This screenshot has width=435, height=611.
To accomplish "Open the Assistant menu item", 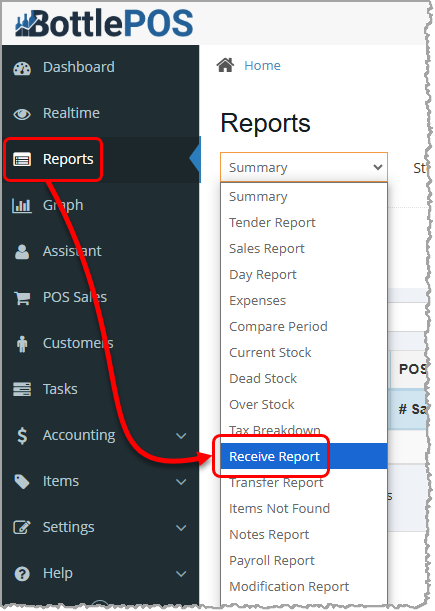I will 72,251.
